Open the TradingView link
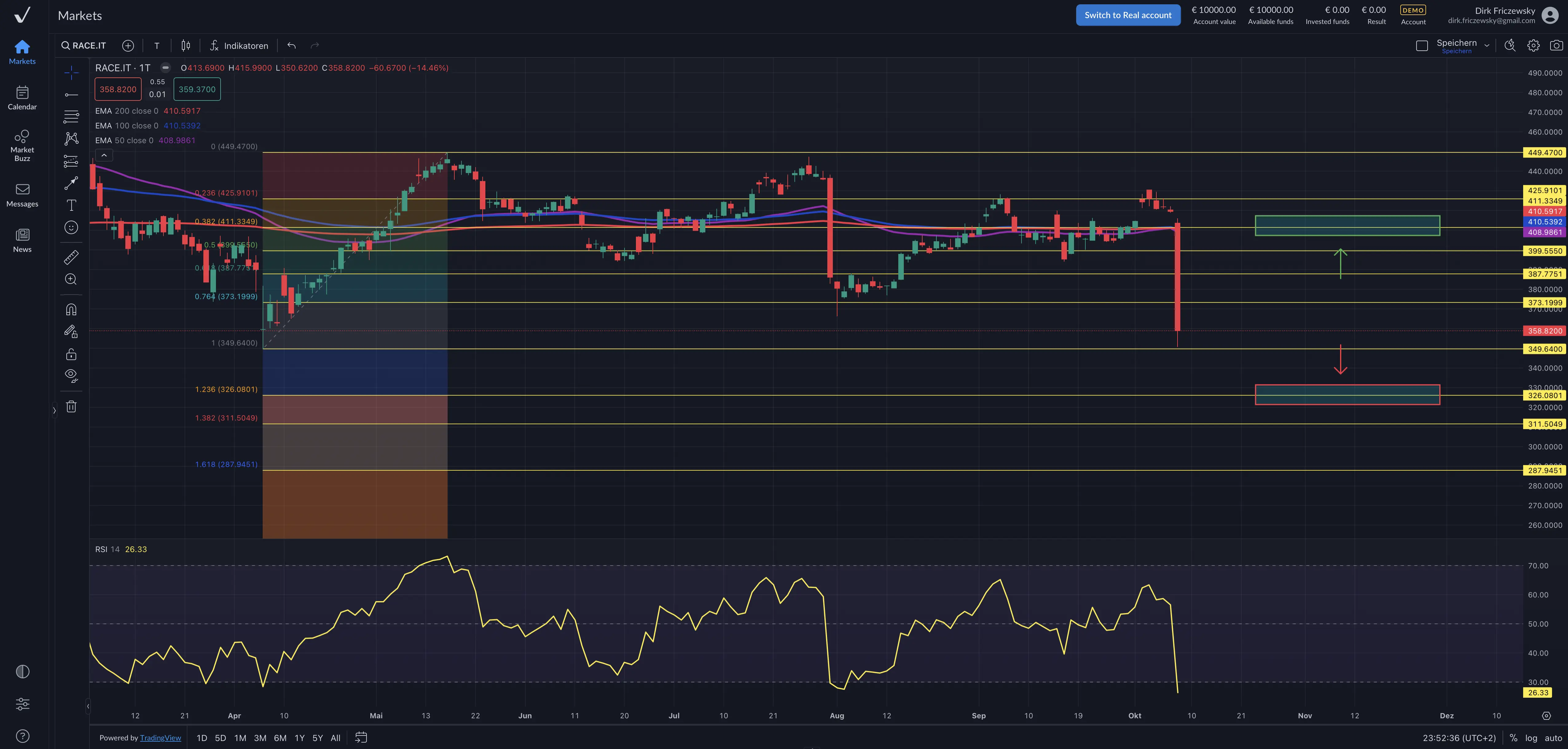Screen dimensions: 1568x749 click(160, 738)
